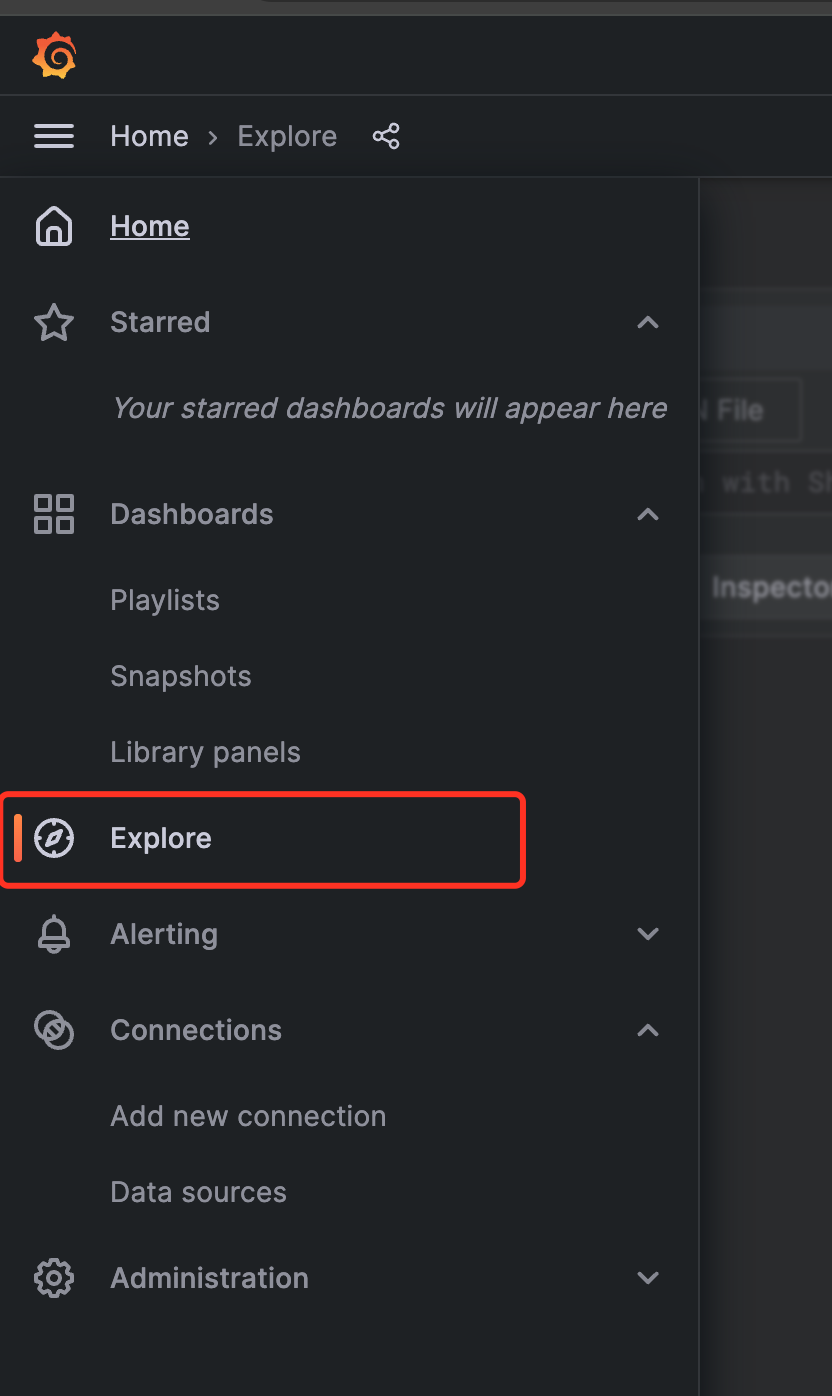This screenshot has width=832, height=1396.
Task: Close the hamburger navigation menu
Action: tap(54, 136)
